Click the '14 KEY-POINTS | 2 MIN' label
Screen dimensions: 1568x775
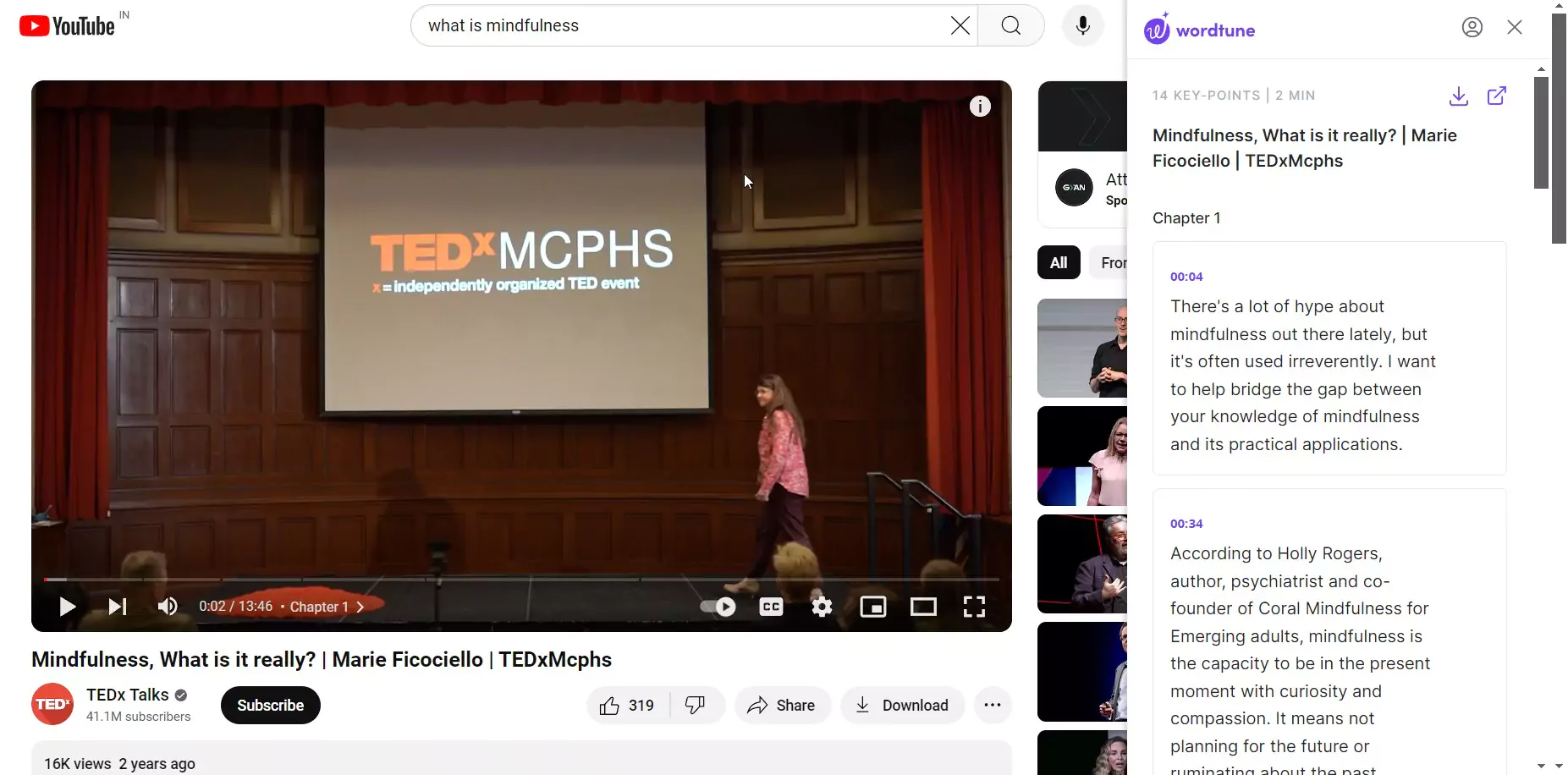(x=1234, y=96)
